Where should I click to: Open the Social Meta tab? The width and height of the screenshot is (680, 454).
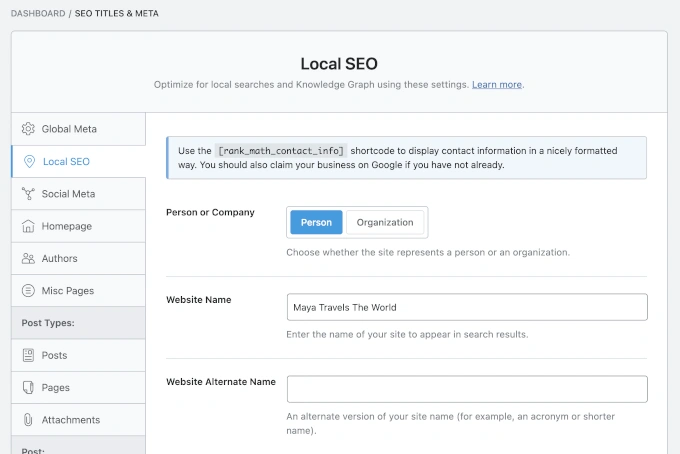pyautogui.click(x=68, y=194)
